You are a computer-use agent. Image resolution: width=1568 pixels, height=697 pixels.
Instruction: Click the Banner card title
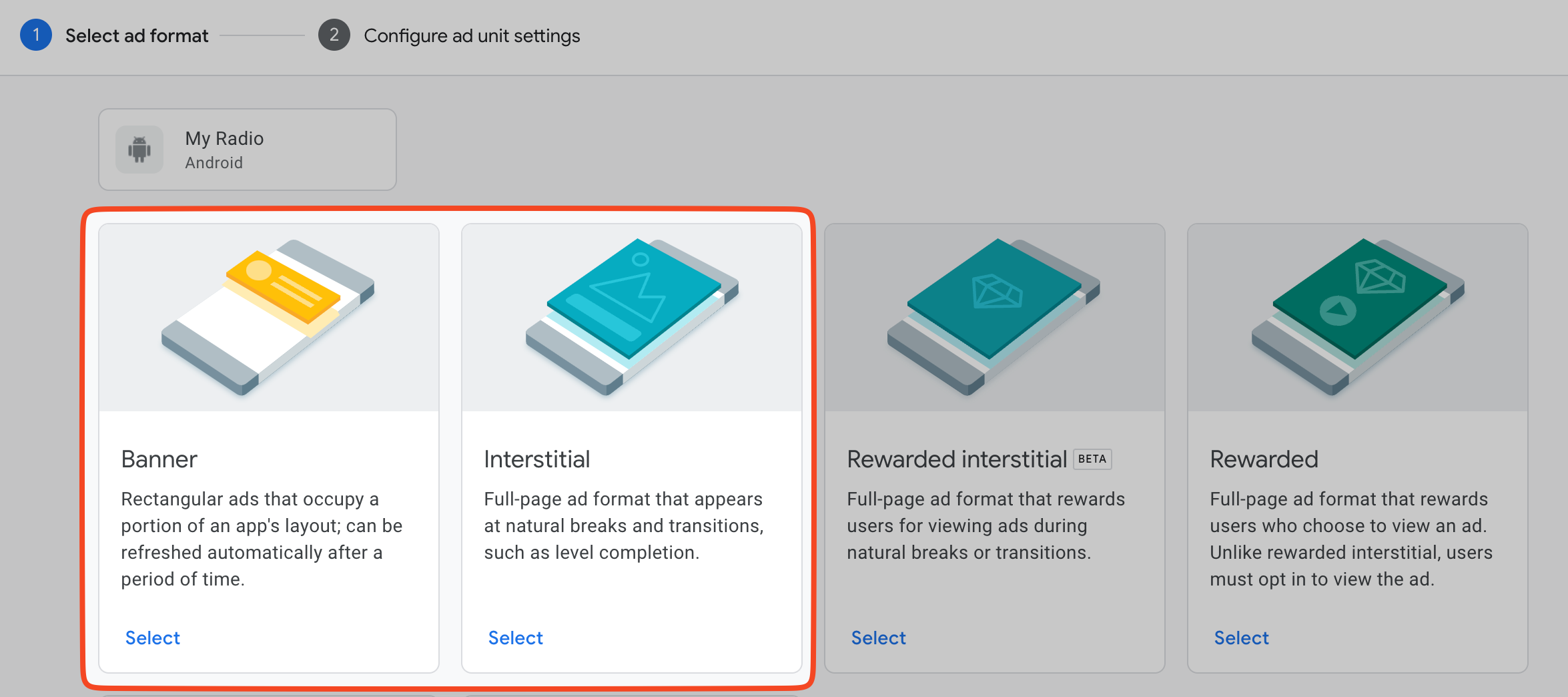point(159,459)
